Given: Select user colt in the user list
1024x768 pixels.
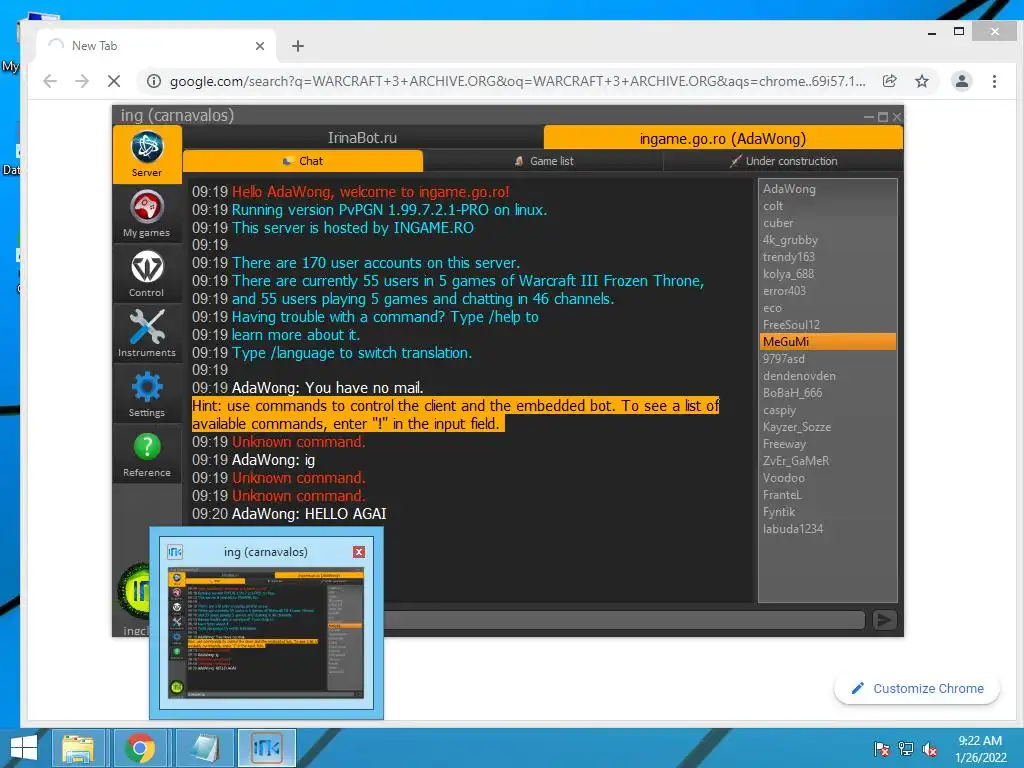Looking at the screenshot, I should tap(828, 206).
